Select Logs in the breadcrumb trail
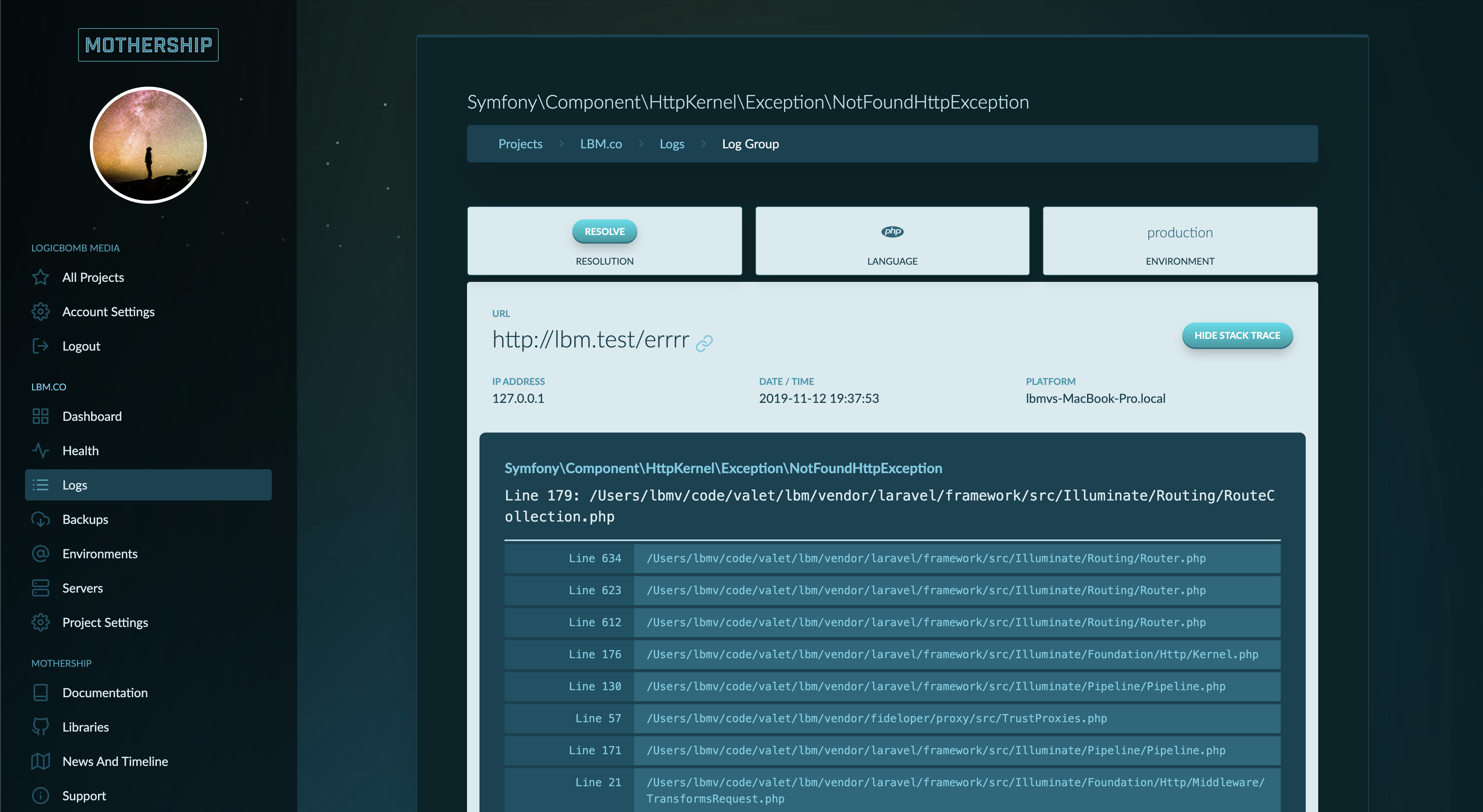 pyautogui.click(x=672, y=143)
